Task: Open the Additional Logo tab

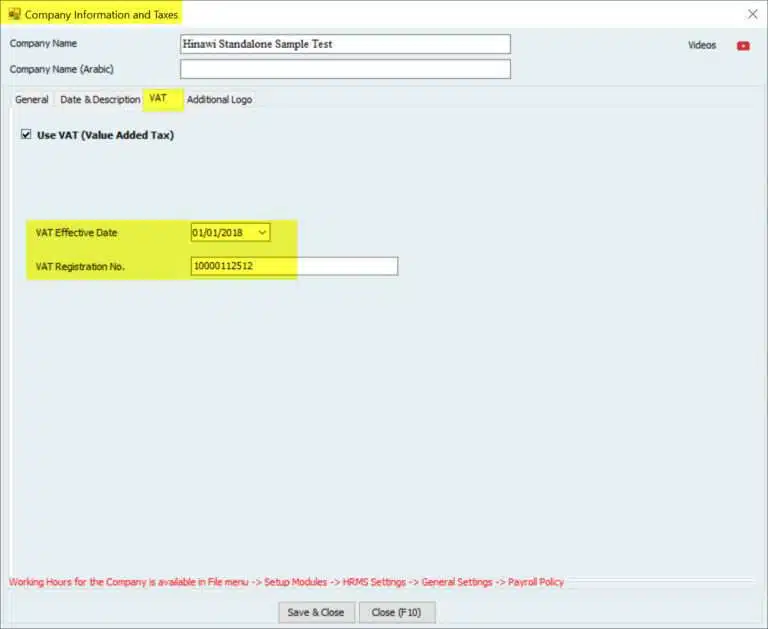Action: [219, 99]
